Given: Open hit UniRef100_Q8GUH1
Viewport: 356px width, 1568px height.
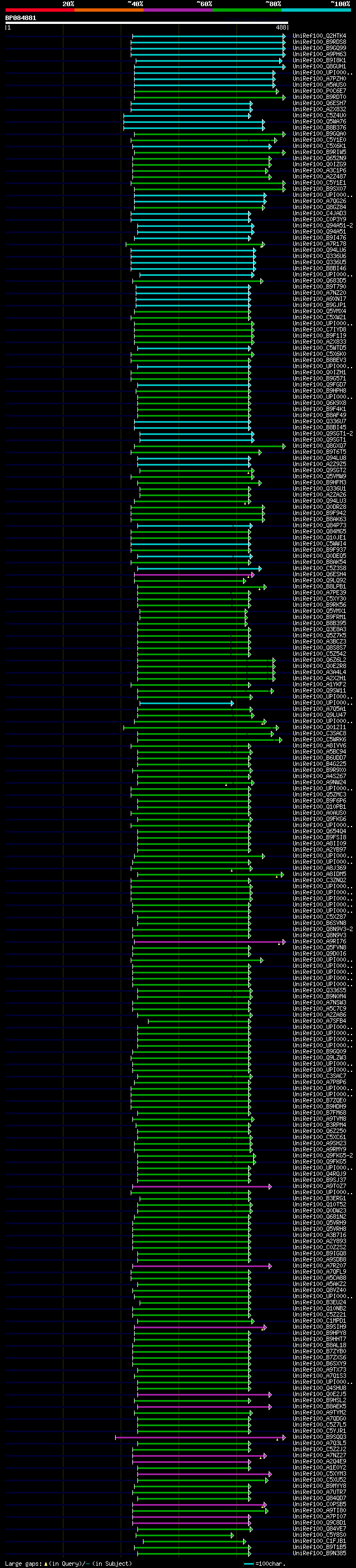Looking at the screenshot, I should (x=319, y=66).
